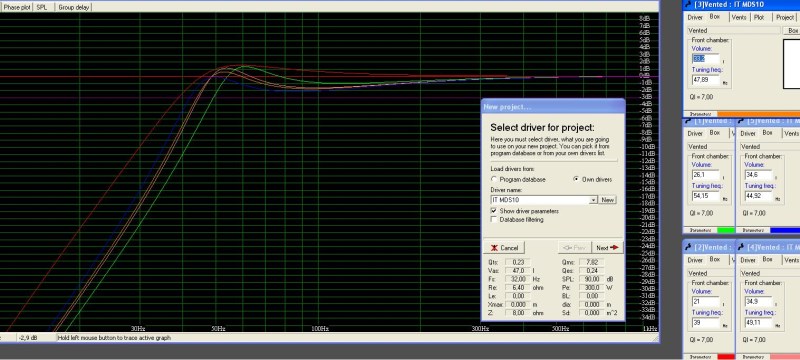
Task: Uncheck Show driver parameters checkbox
Action: click(x=494, y=211)
